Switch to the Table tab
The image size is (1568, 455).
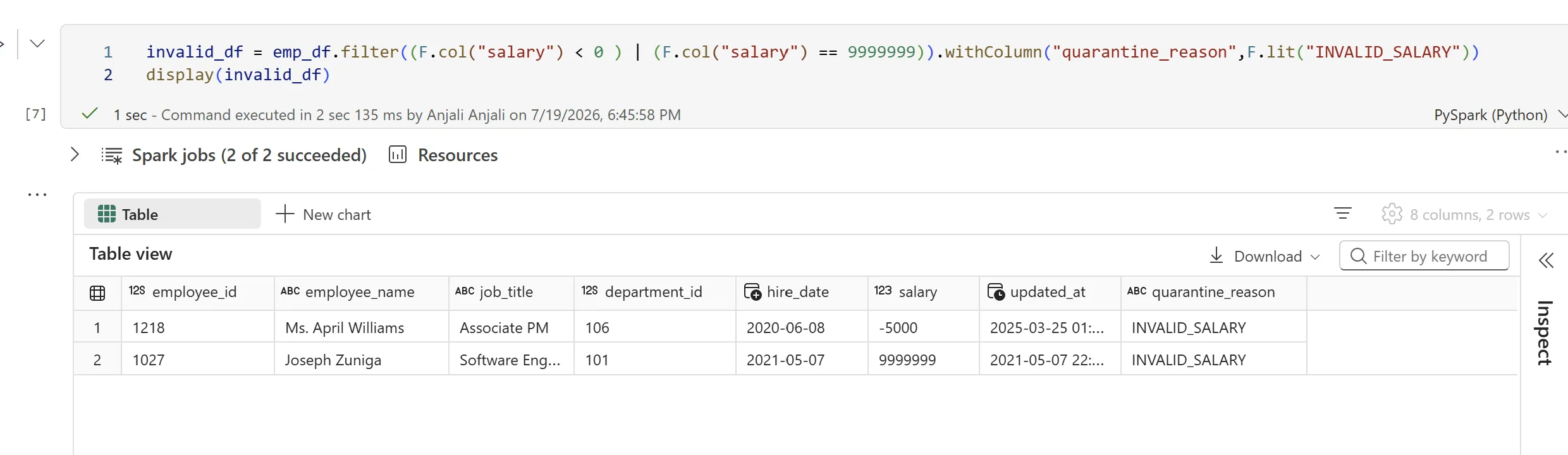tap(172, 214)
